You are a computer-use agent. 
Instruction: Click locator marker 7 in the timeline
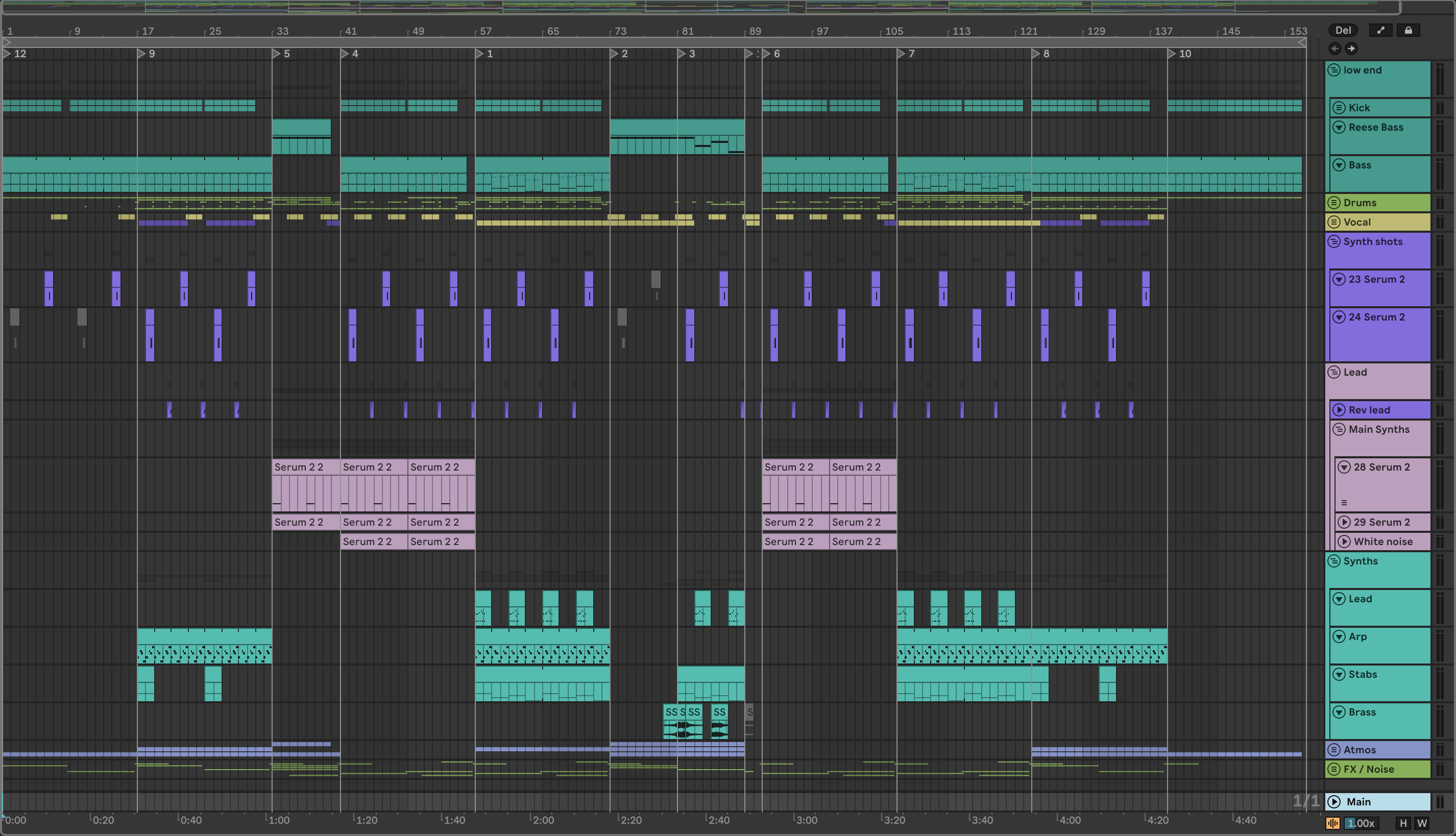click(x=901, y=54)
